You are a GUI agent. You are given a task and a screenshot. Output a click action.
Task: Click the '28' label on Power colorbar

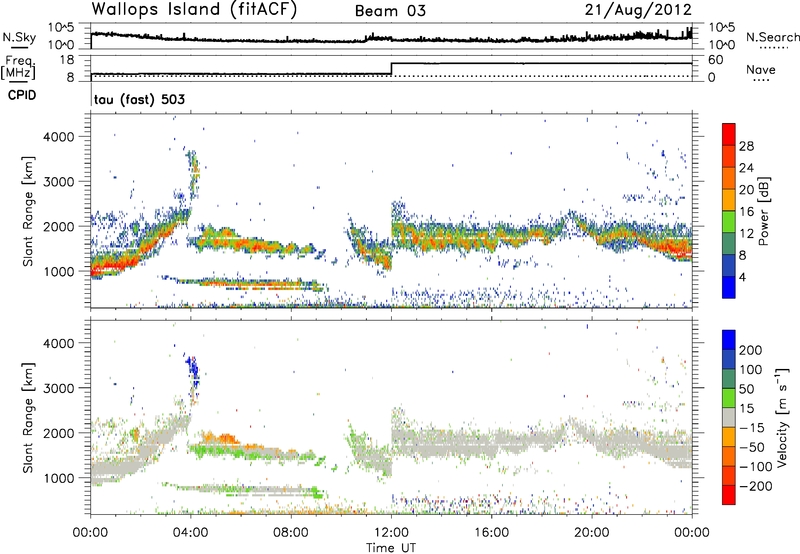click(746, 146)
